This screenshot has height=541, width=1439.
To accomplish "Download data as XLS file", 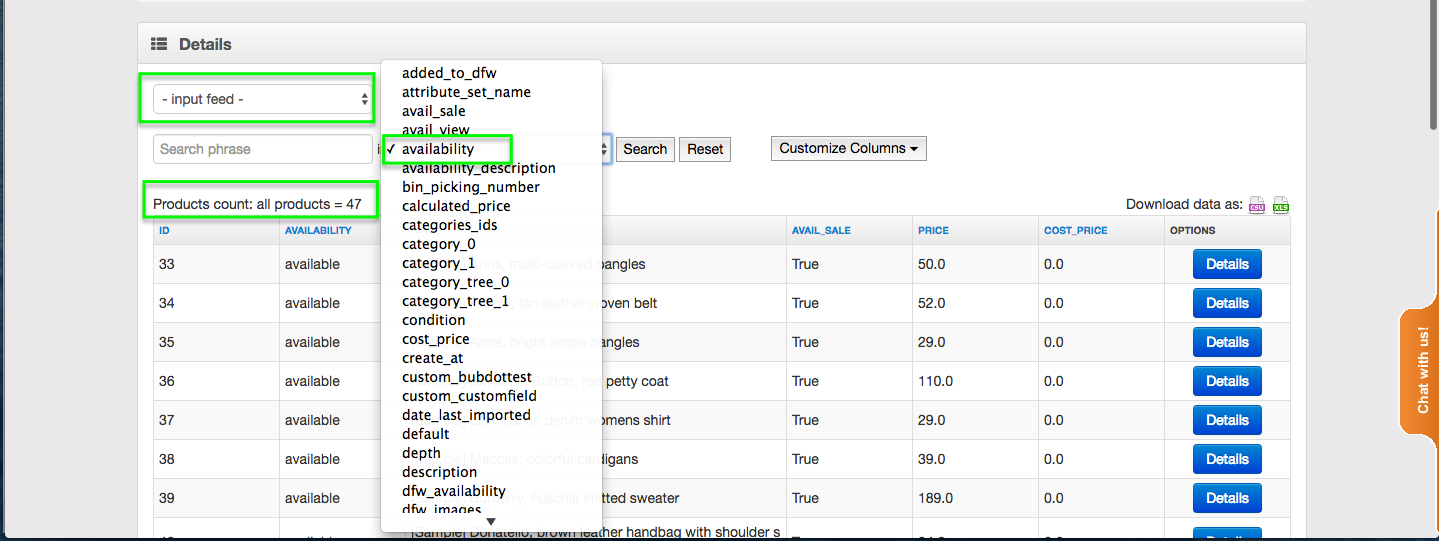I will [x=1280, y=205].
